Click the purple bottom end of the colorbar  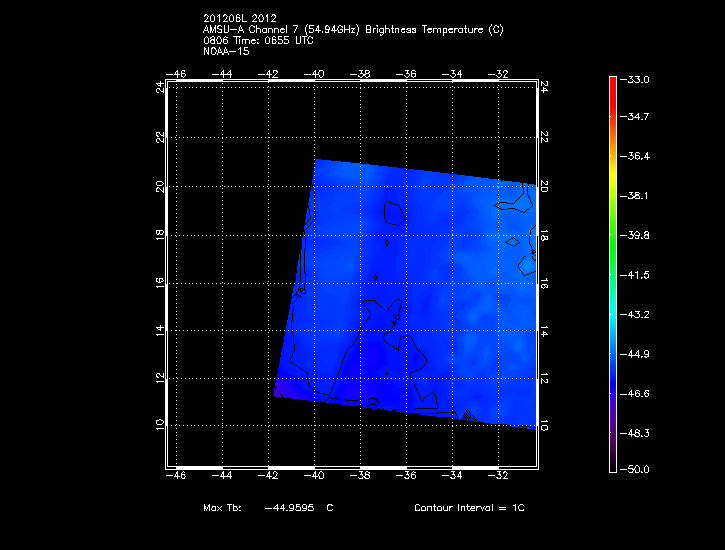(x=612, y=462)
